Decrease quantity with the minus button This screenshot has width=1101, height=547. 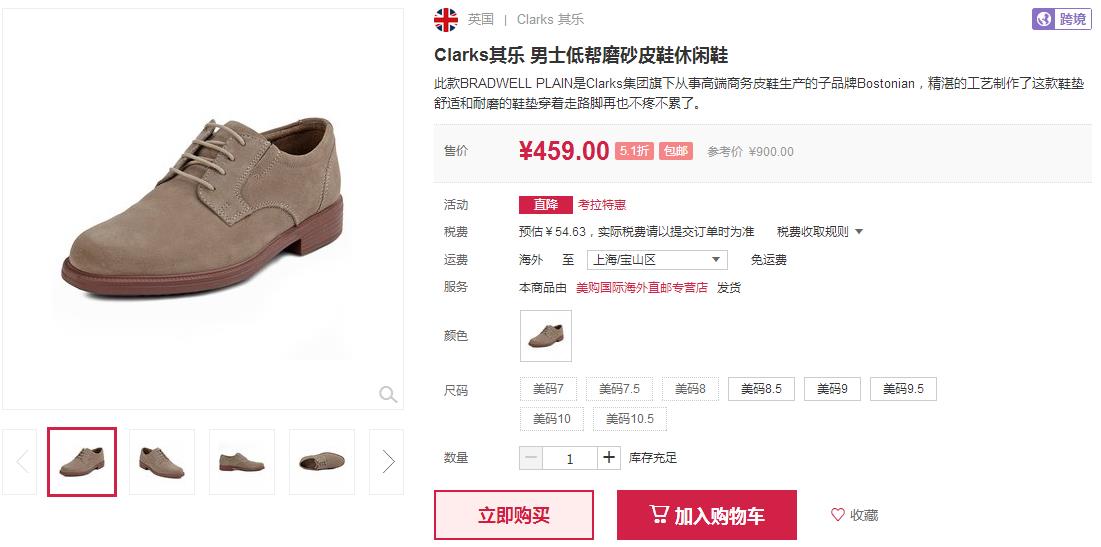532,458
